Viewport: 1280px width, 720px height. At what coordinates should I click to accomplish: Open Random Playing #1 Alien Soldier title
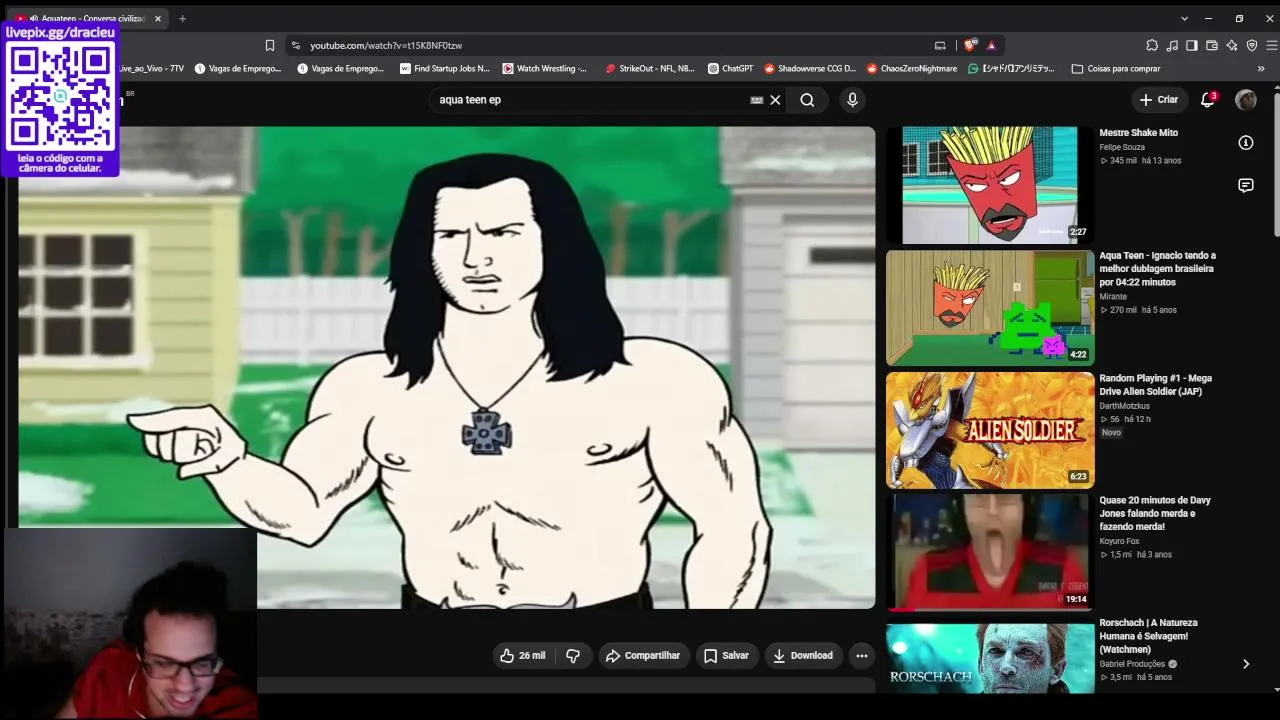point(1156,385)
